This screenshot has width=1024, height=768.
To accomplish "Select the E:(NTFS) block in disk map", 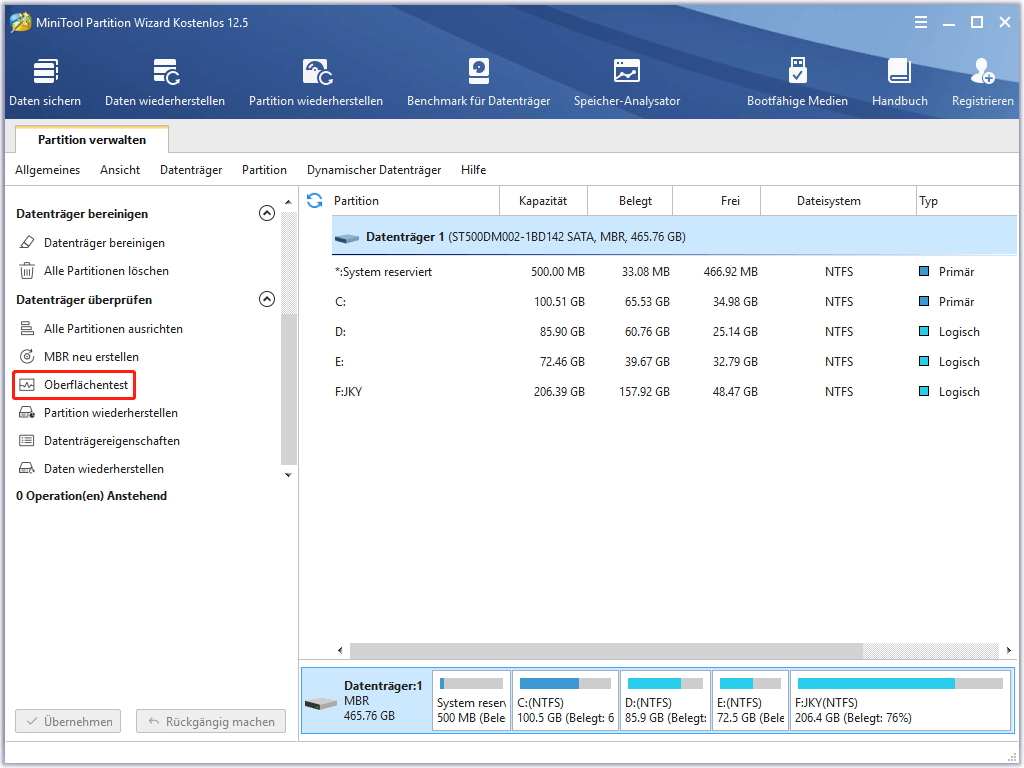I will pyautogui.click(x=750, y=700).
